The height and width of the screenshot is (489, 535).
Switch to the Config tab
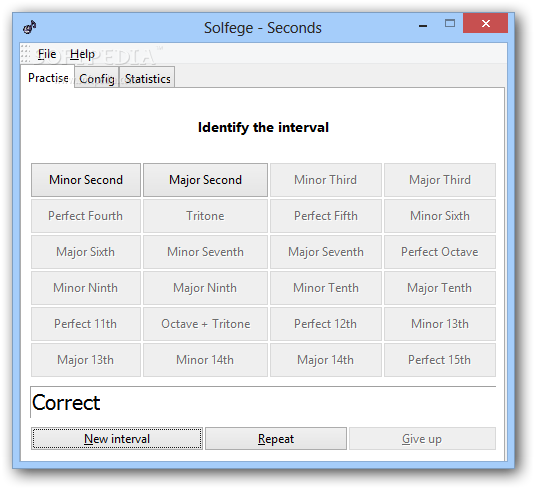coord(97,78)
